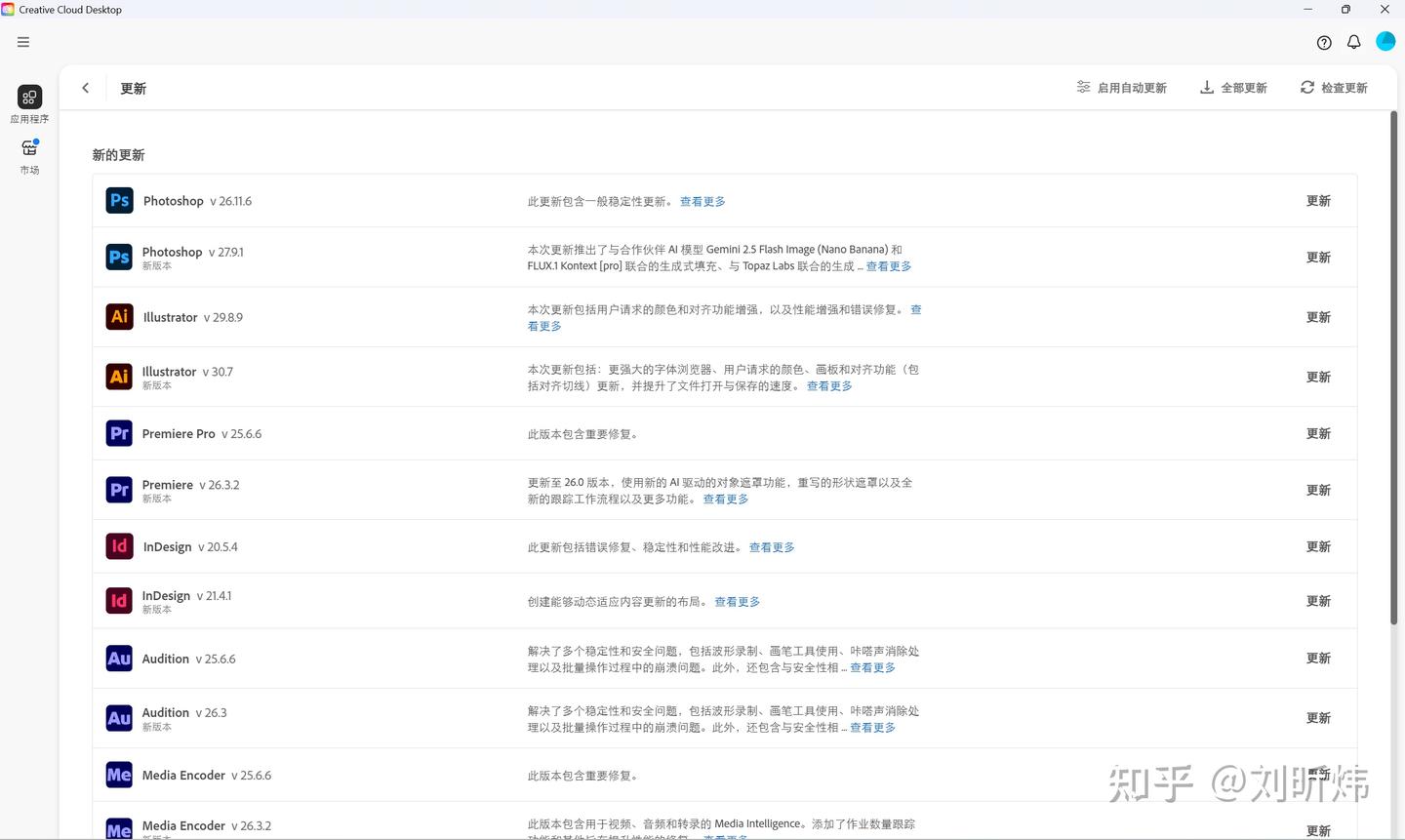The width and height of the screenshot is (1405, 840).
Task: Update Premiere v 26.3.2
Action: [x=1318, y=490]
